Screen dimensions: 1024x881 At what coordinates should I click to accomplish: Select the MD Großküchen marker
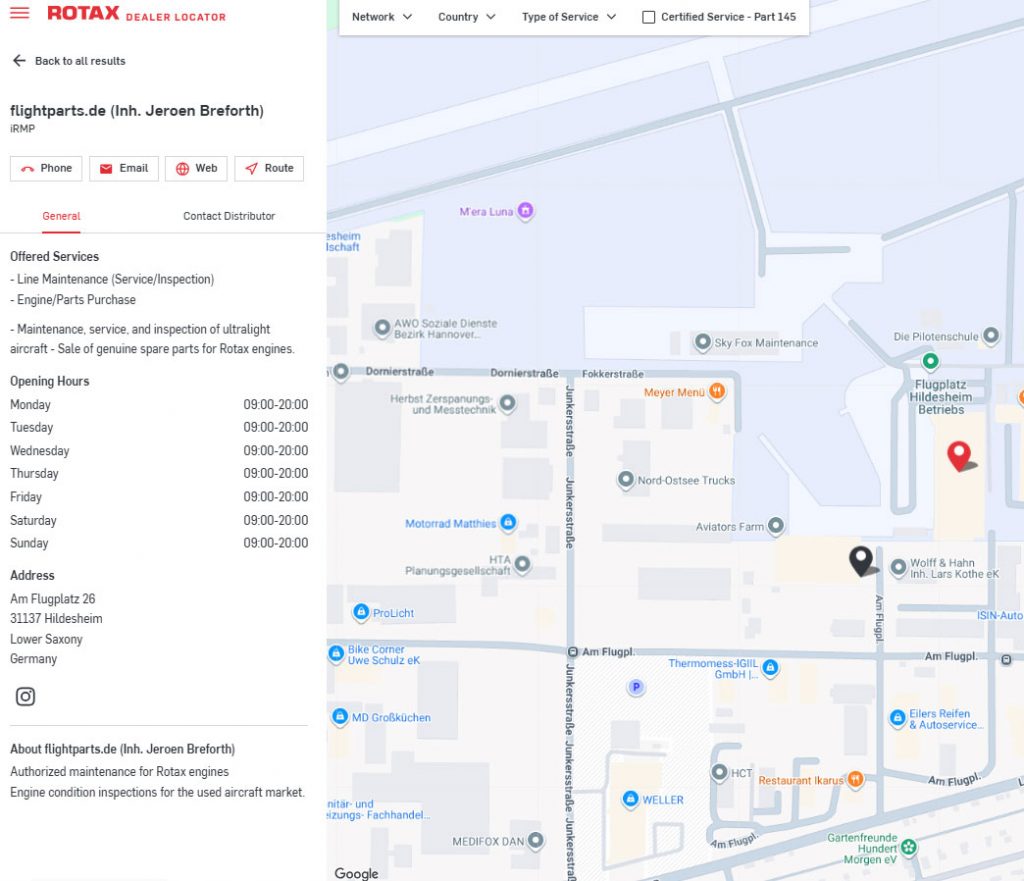tap(340, 716)
